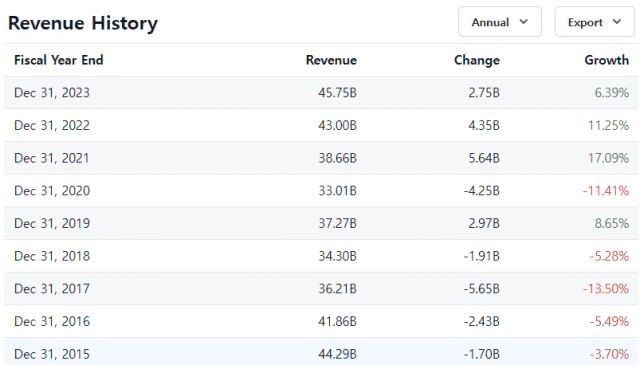The image size is (640, 365).
Task: Click the -5.49% growth value
Action: pos(609,321)
